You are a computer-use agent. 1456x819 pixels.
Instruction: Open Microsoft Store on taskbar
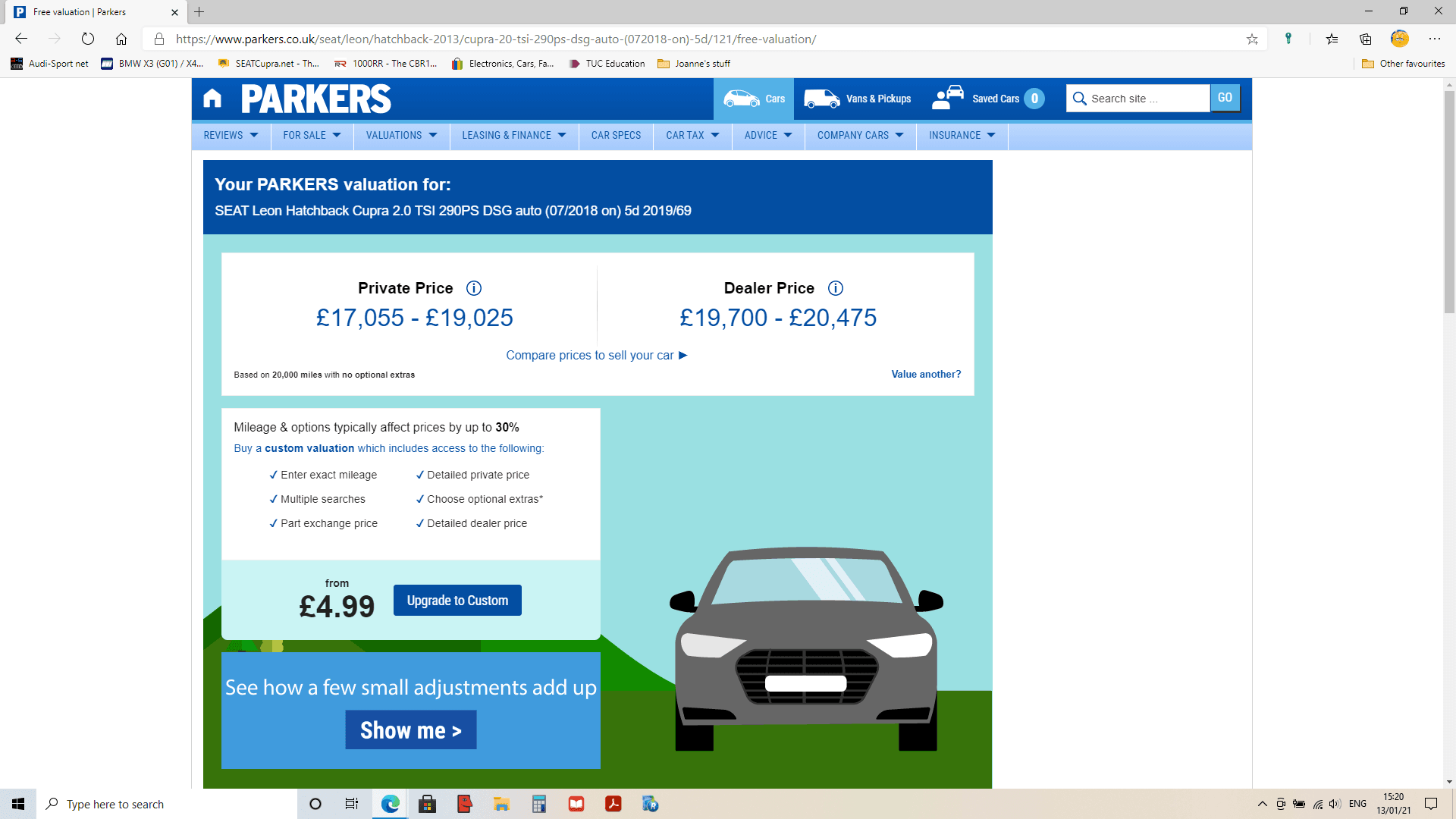click(x=428, y=804)
